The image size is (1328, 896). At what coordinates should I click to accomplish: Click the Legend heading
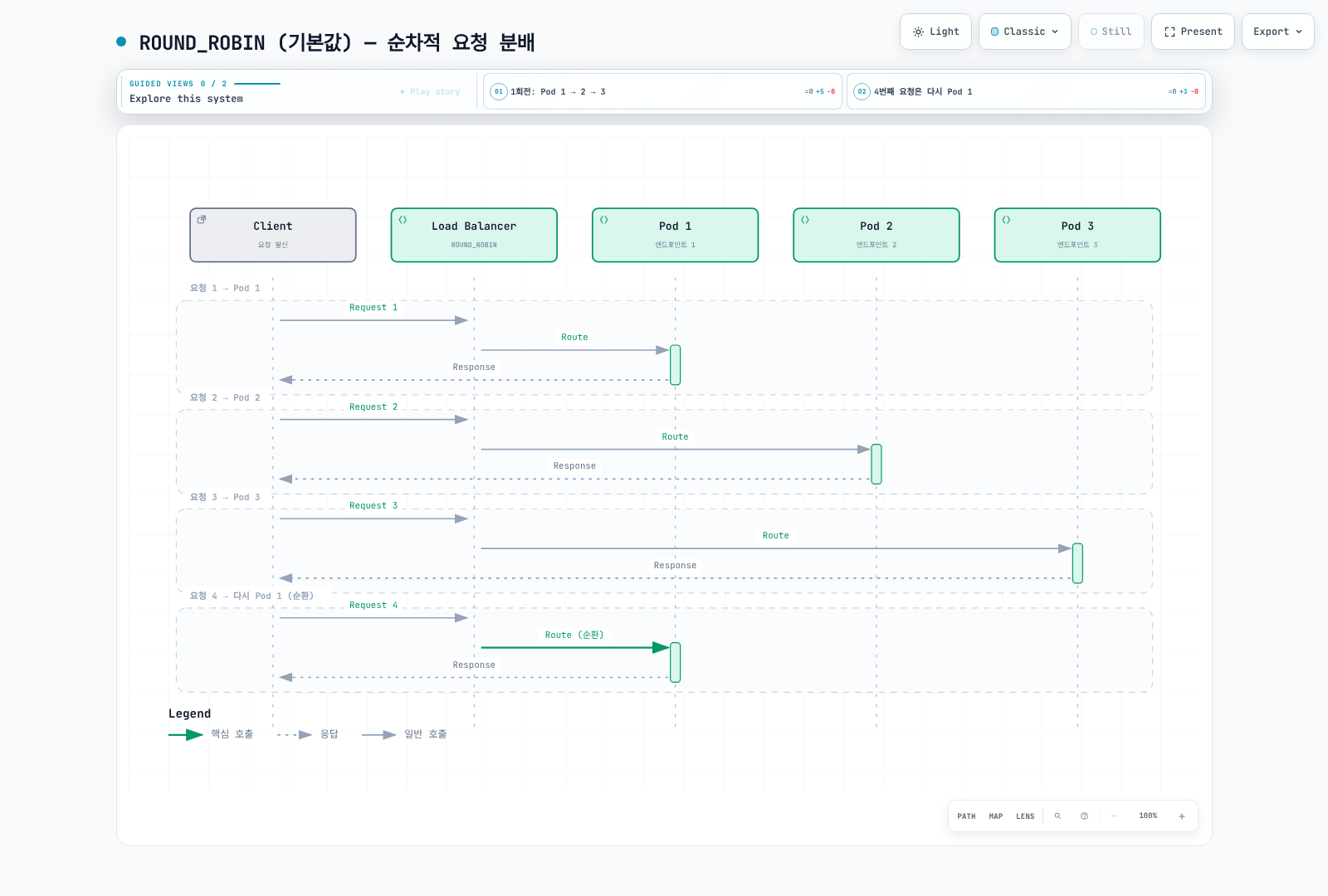(x=190, y=714)
